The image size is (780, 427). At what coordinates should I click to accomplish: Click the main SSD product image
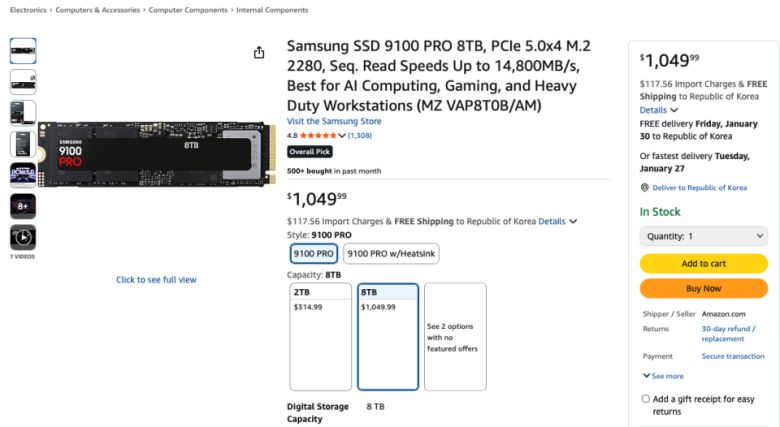pos(157,155)
